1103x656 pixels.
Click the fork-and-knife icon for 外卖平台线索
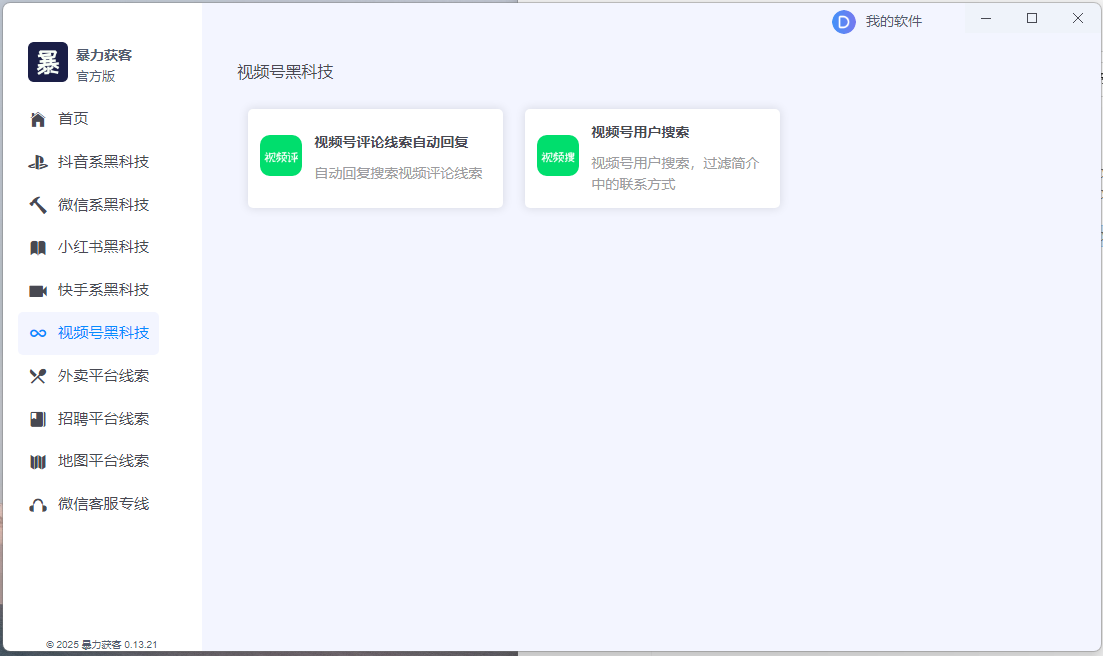point(38,376)
